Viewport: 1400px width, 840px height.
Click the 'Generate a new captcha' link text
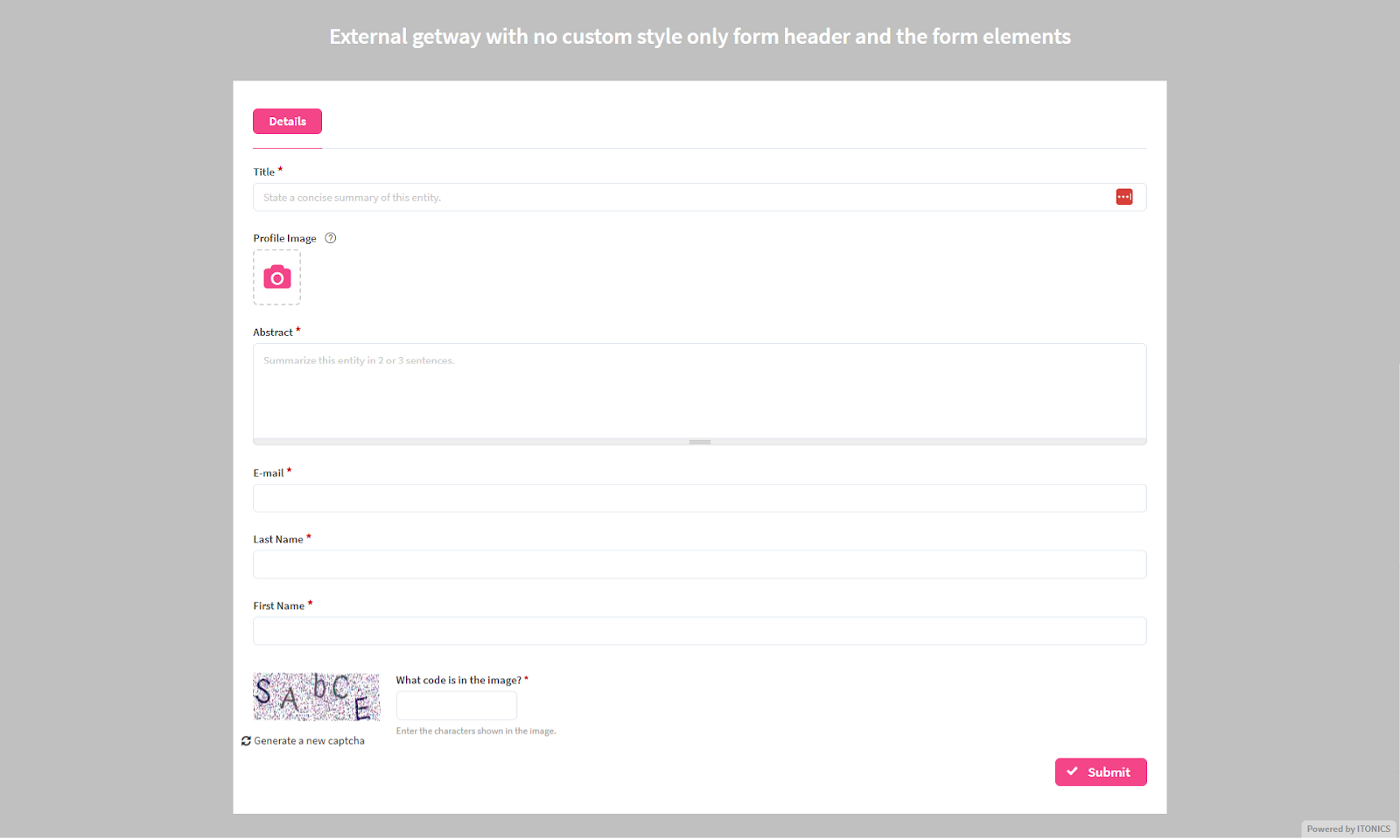pyautogui.click(x=310, y=741)
